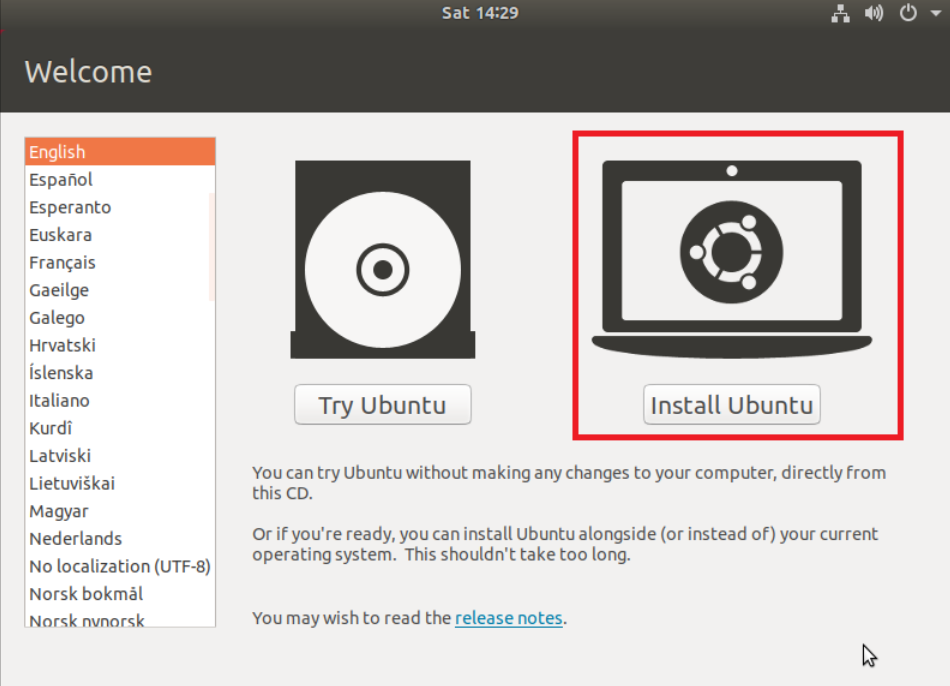Open the release notes link

509,618
